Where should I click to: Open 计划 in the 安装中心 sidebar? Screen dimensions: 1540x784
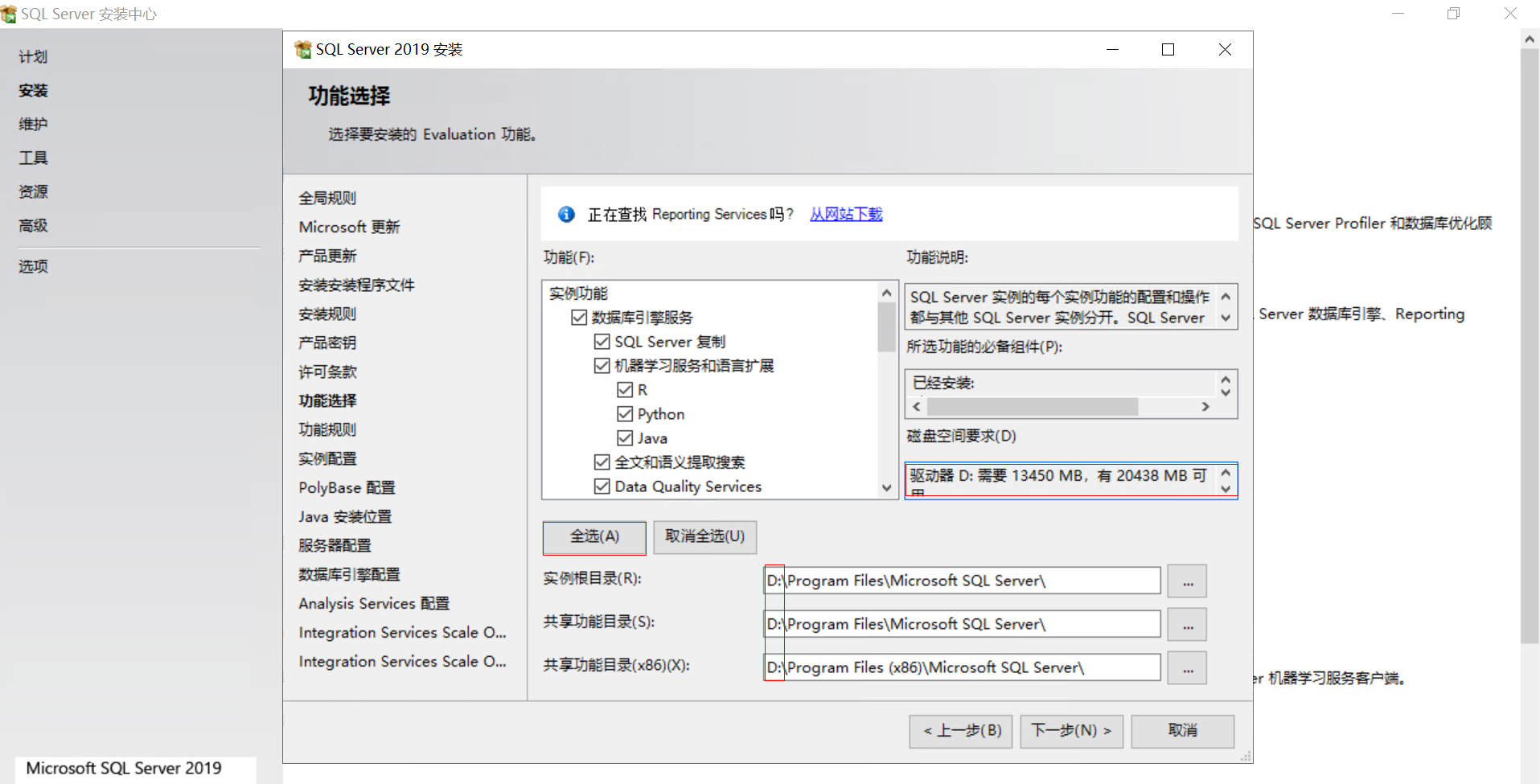click(33, 57)
